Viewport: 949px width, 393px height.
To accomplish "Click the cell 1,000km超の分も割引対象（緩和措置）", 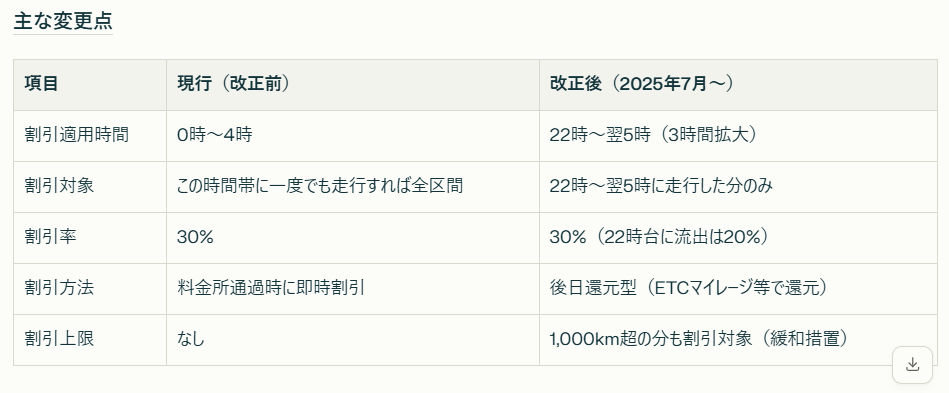I will click(x=699, y=338).
